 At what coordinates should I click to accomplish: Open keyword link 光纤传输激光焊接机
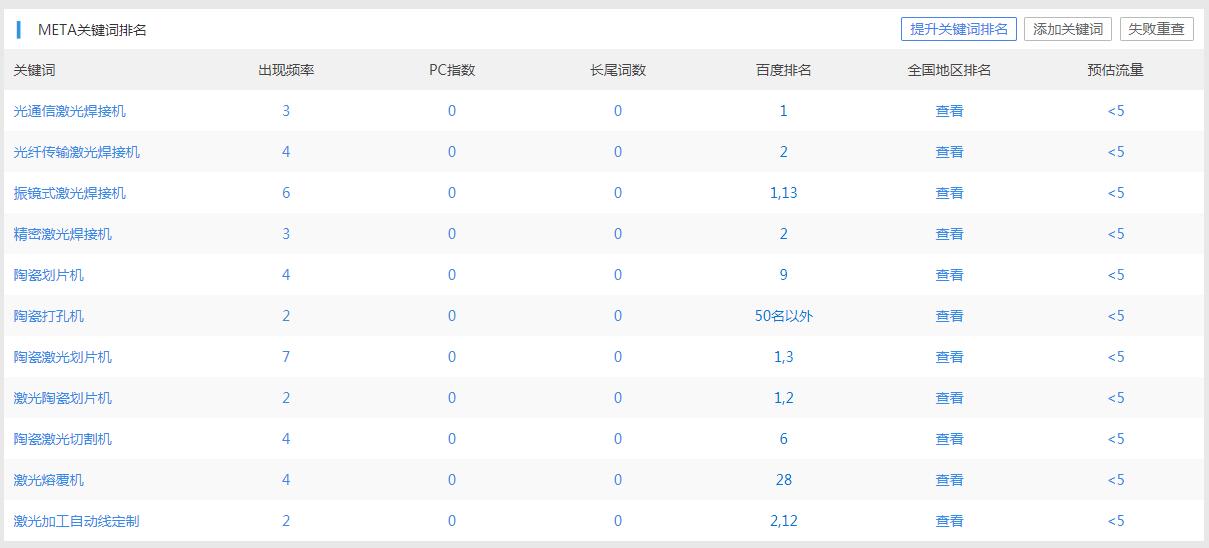[x=77, y=152]
